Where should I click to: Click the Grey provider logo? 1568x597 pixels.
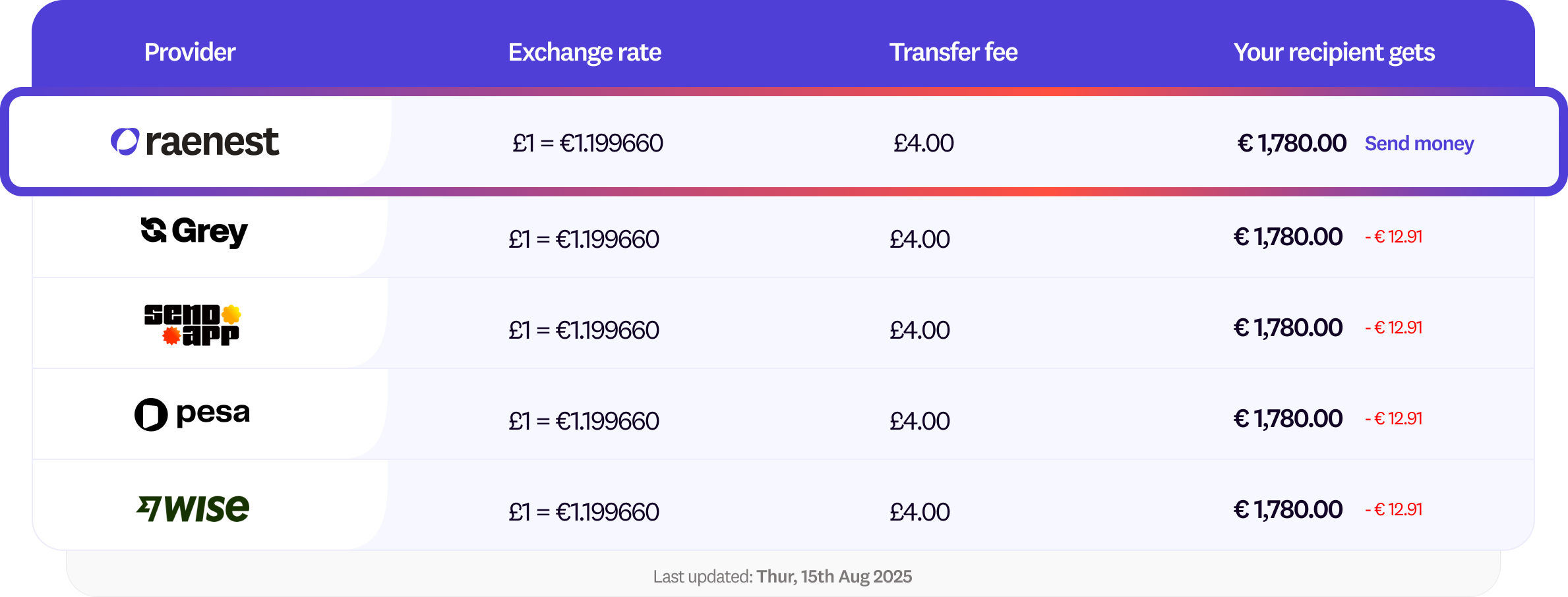195,232
